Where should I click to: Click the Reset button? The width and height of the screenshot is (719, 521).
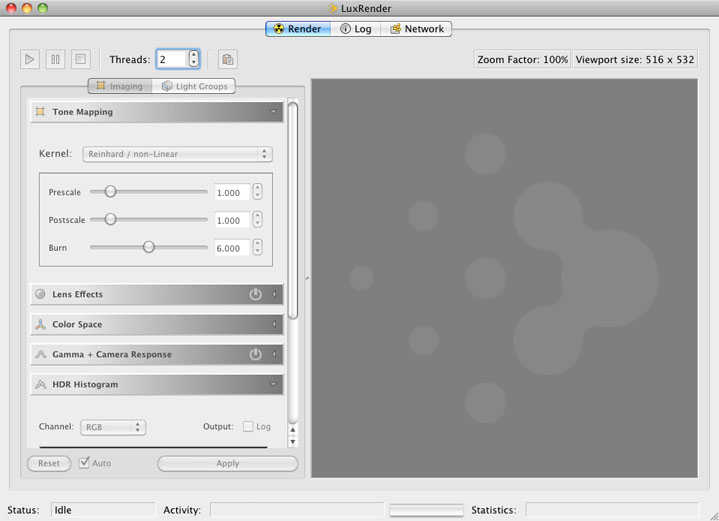49,463
